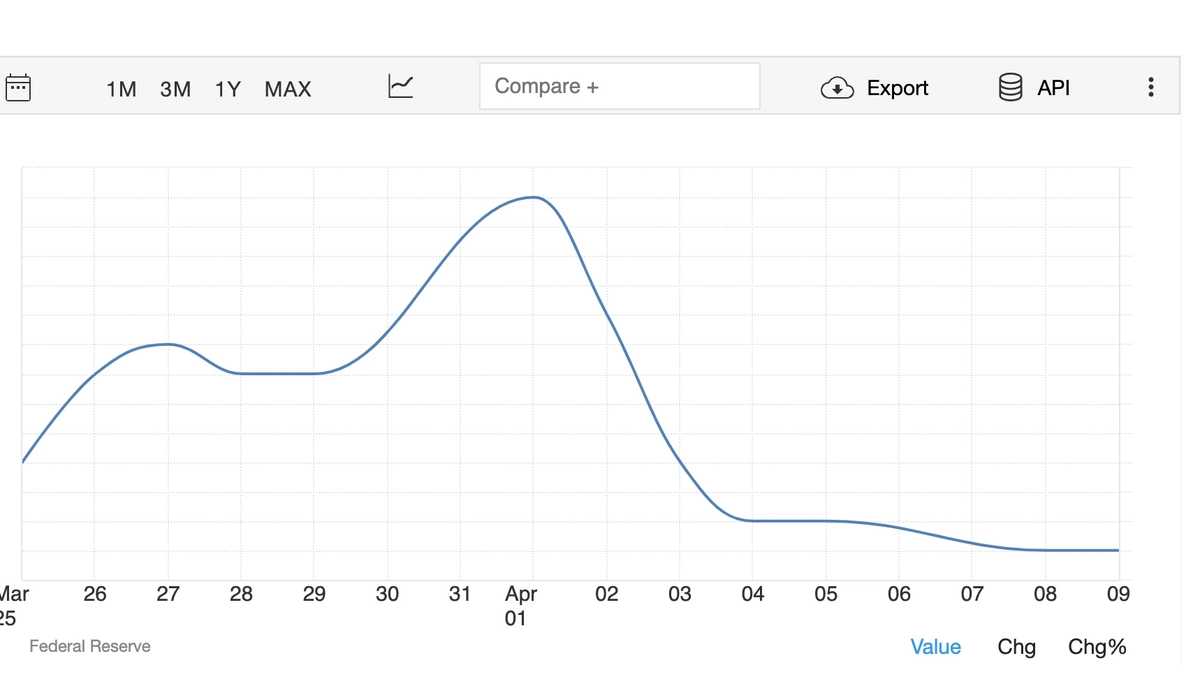Viewport: 1200px width, 675px height.
Task: Open the line chart type selector
Action: (x=400, y=87)
